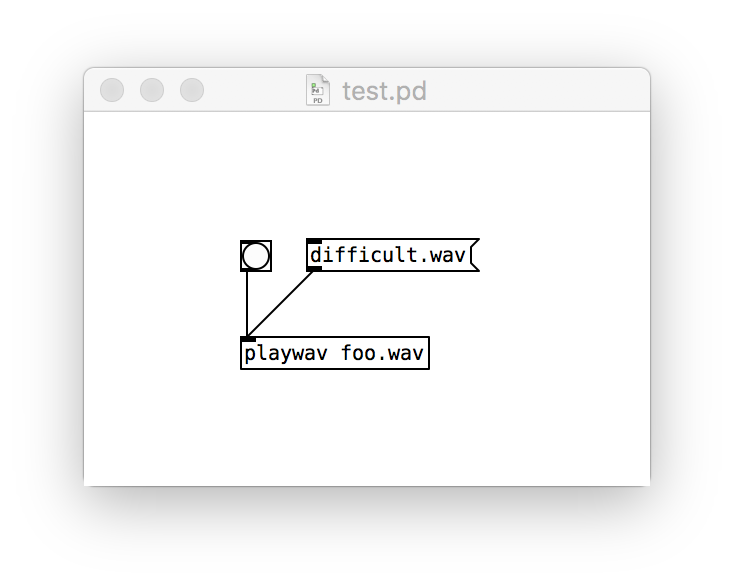
Task: Click the flag-shaped right edge of message box
Action: [474, 255]
